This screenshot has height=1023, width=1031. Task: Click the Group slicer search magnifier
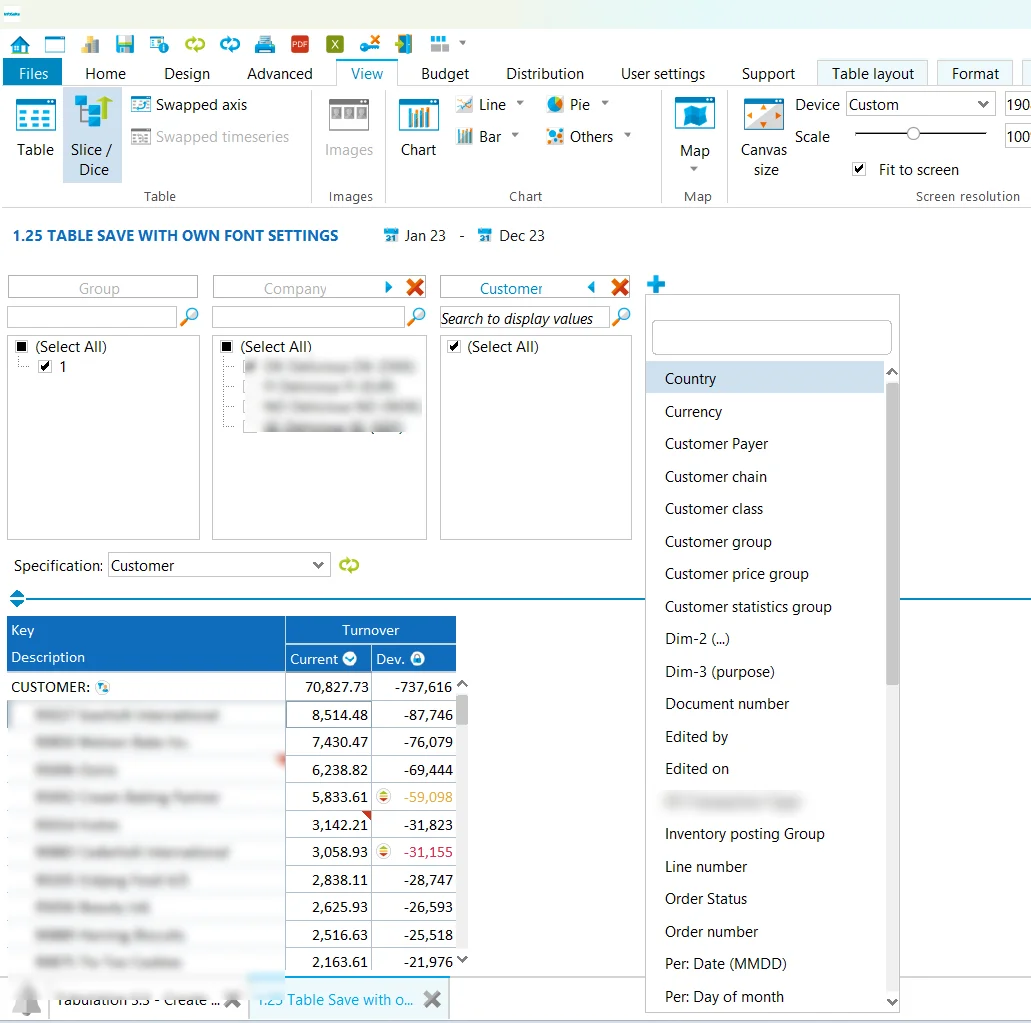[x=189, y=317]
